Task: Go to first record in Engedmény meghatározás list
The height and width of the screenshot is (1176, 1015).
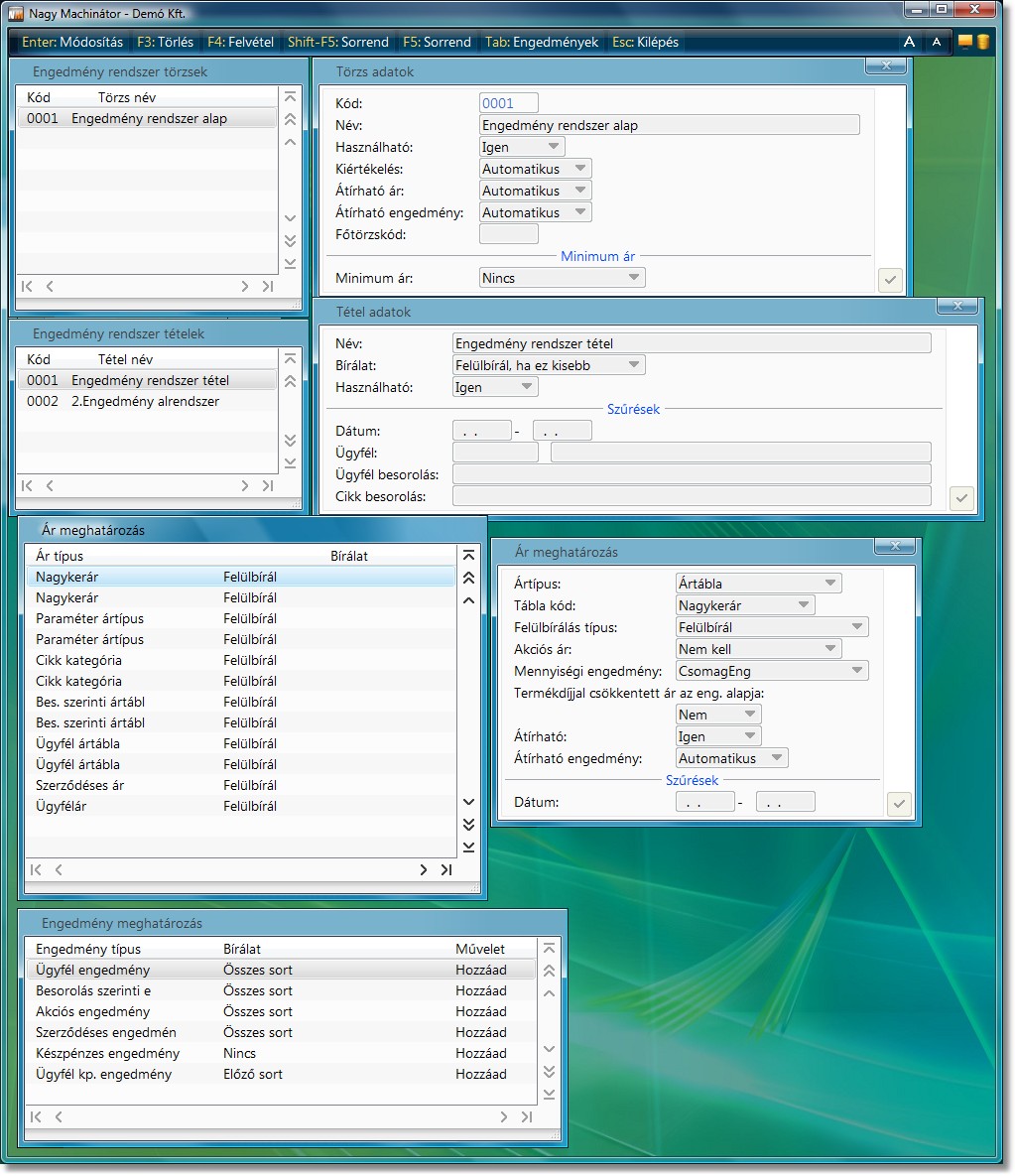Action: coord(36,1116)
